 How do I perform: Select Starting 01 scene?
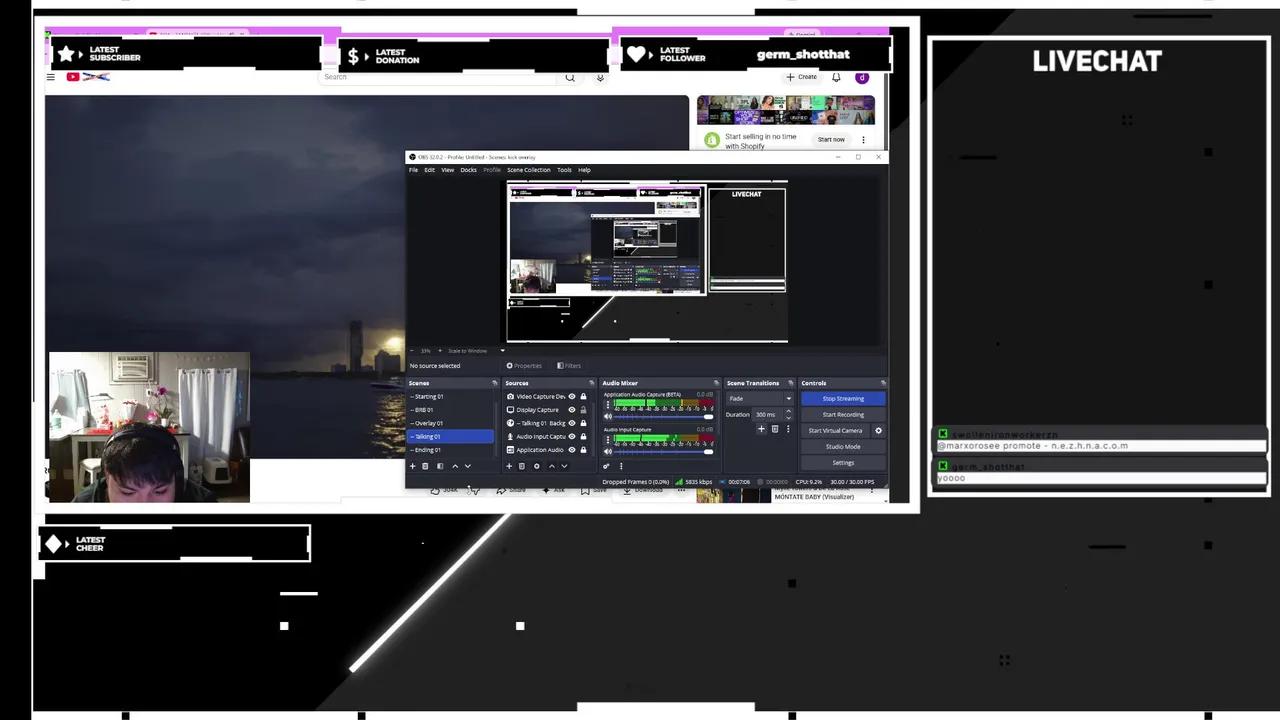click(x=451, y=397)
